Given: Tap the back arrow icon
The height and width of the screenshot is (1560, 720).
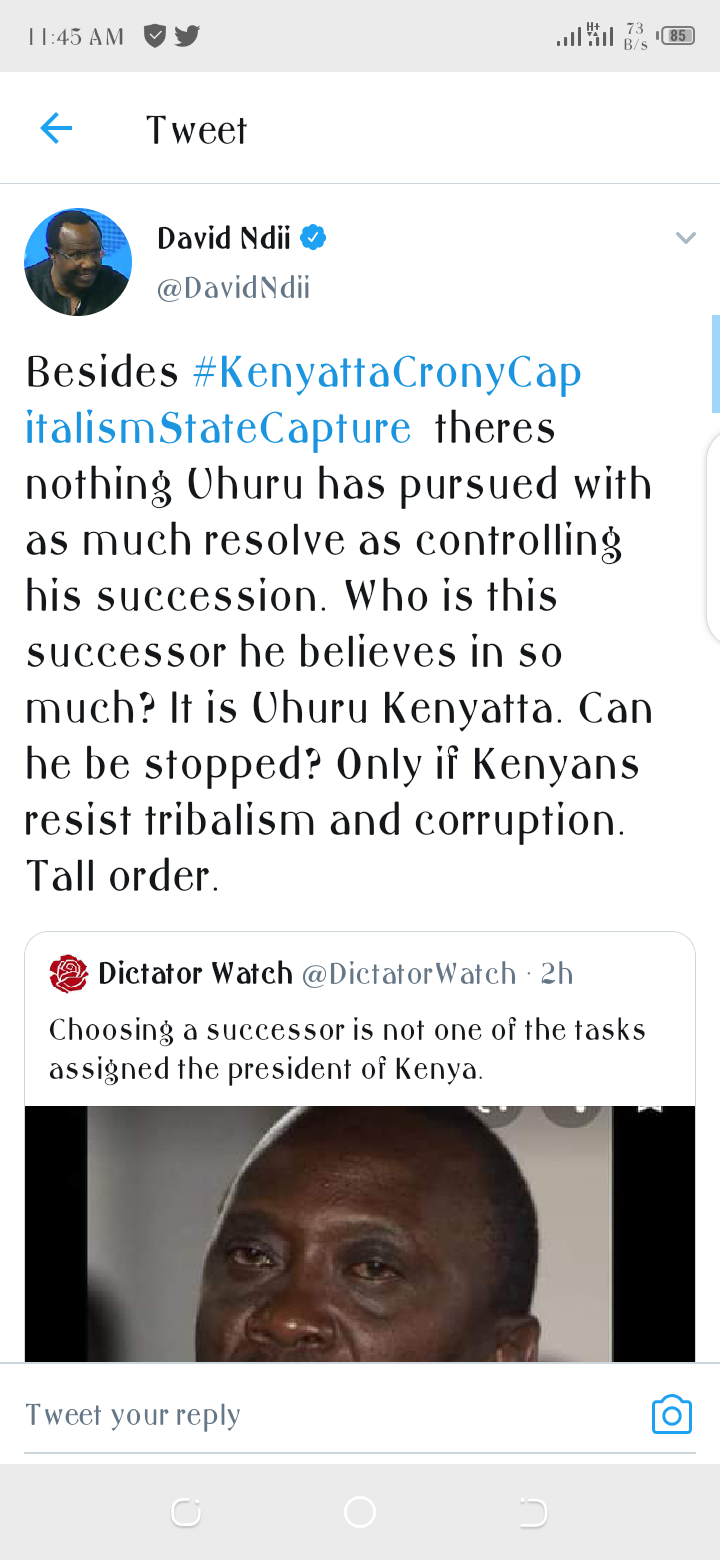Looking at the screenshot, I should [56, 128].
